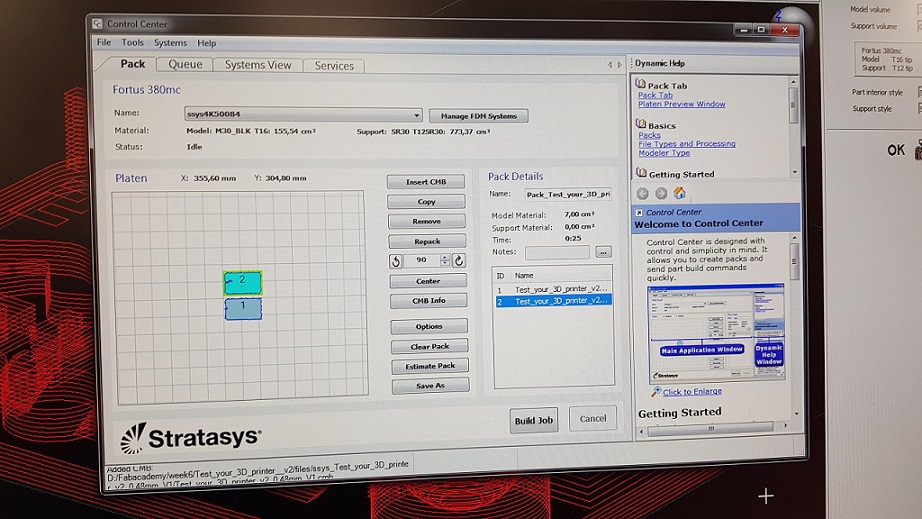Click the Center button
Screen dimensions: 922x519
pos(428,281)
